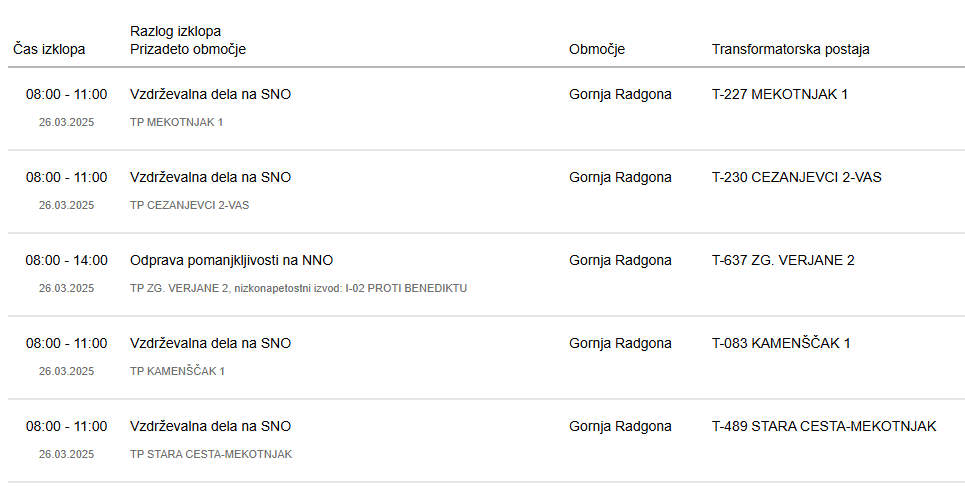Image resolution: width=965 pixels, height=502 pixels.
Task: Select T-637 ZG. VERJANE 2 station entry
Action: click(783, 260)
